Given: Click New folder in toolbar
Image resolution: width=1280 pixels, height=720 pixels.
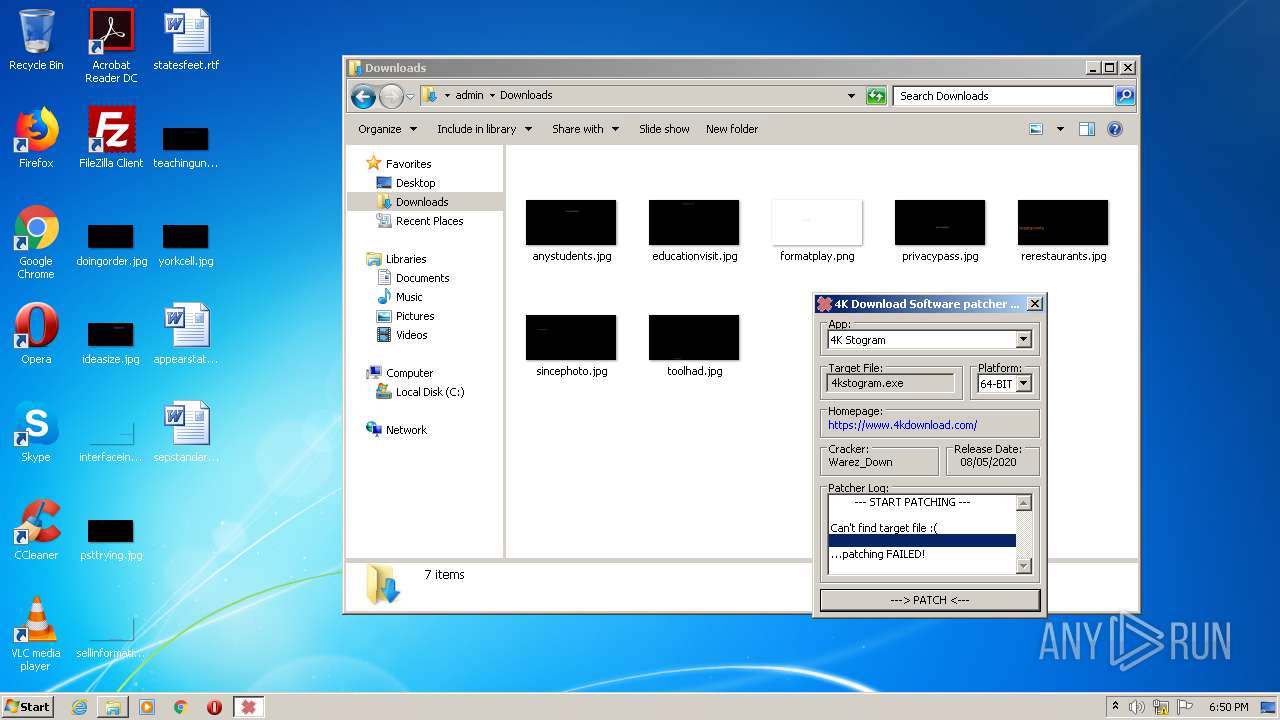Looking at the screenshot, I should point(732,129).
